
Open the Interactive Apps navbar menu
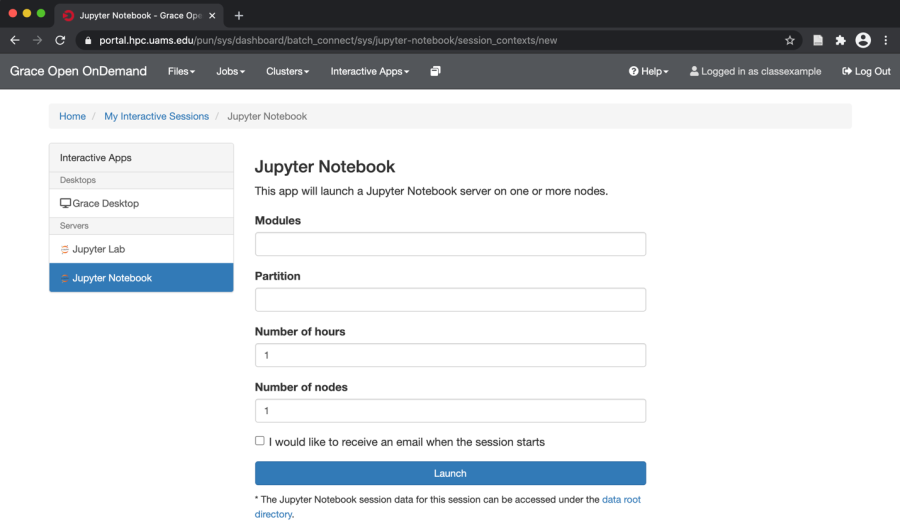point(369,71)
